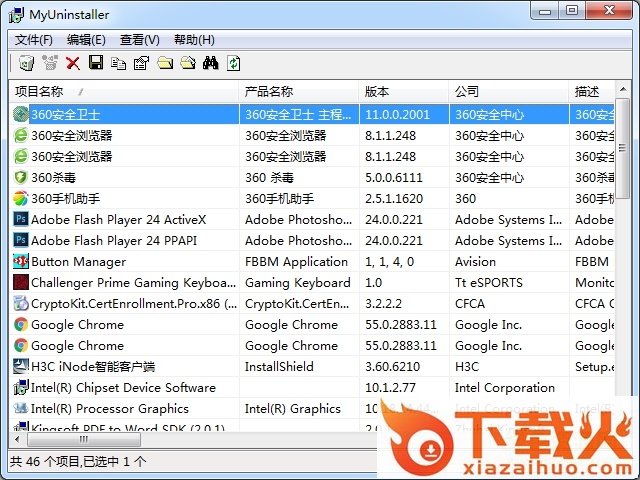
Task: Select the 360杀毒 entry
Action: [x=53, y=178]
